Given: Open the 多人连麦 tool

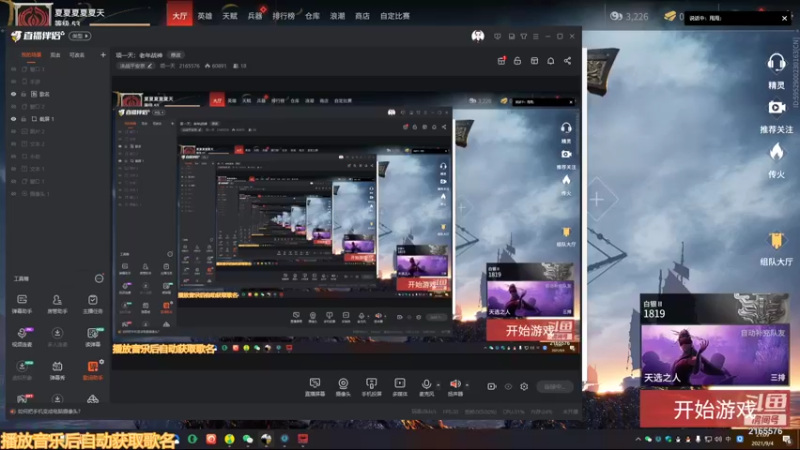Looking at the screenshot, I should click(x=57, y=337).
